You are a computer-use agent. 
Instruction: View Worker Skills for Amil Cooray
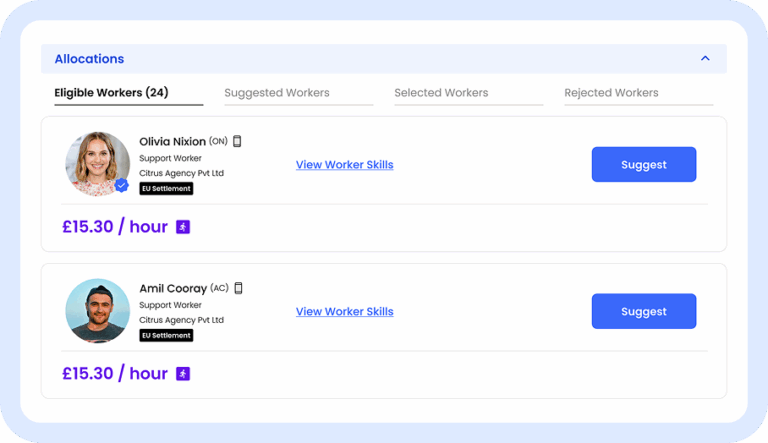pos(344,312)
